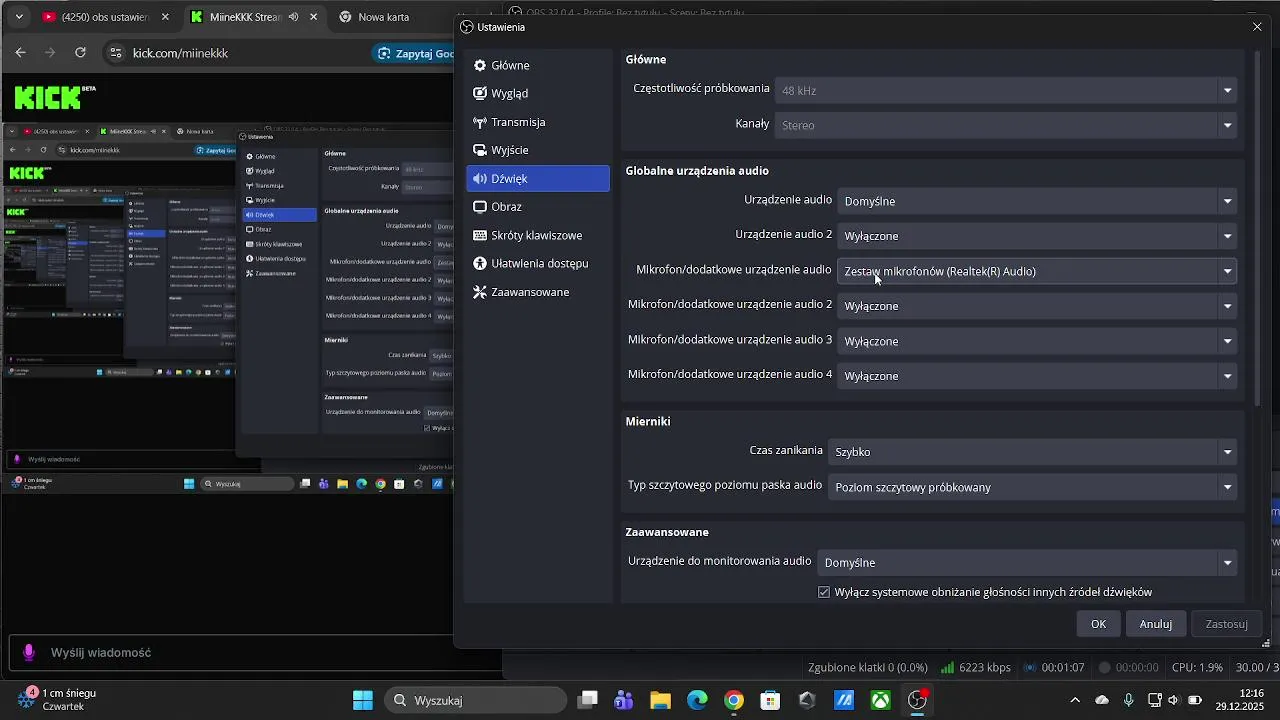Click the tab audio speaker icon
The image size is (1280, 720).
coord(293,17)
